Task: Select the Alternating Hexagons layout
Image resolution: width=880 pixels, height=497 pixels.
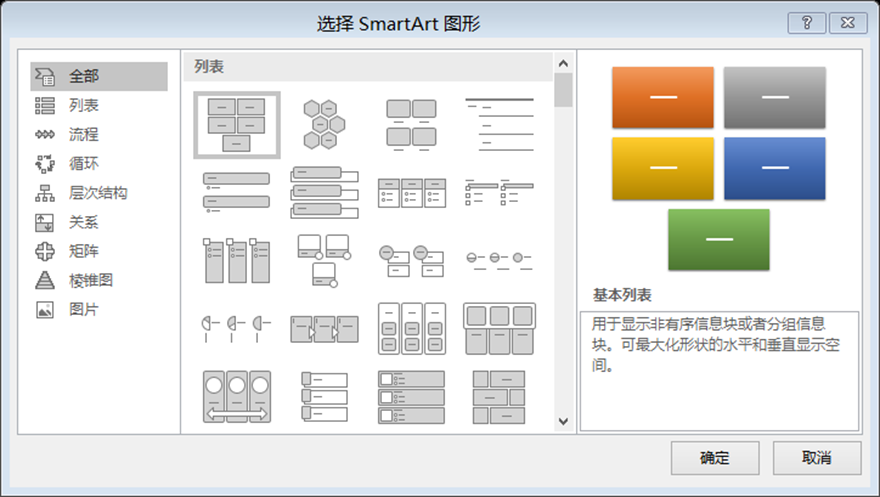Action: click(x=324, y=125)
